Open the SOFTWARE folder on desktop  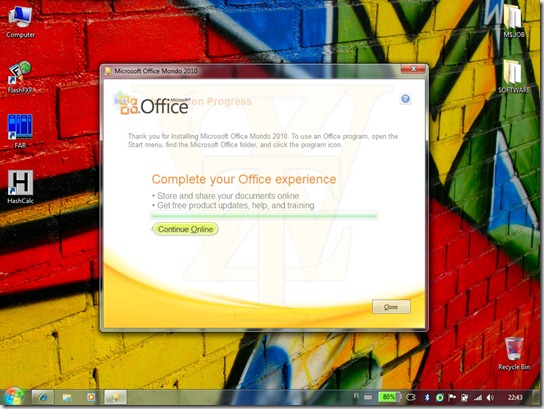pos(514,76)
